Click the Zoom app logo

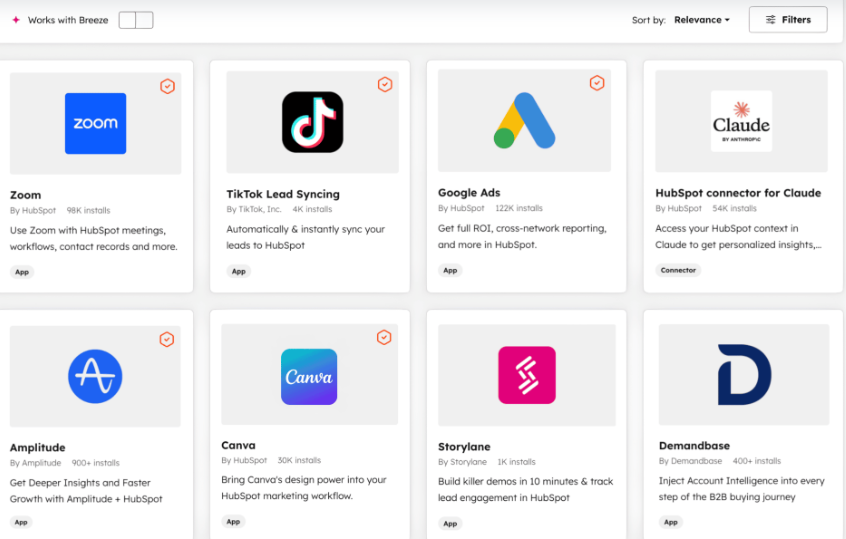tap(95, 124)
